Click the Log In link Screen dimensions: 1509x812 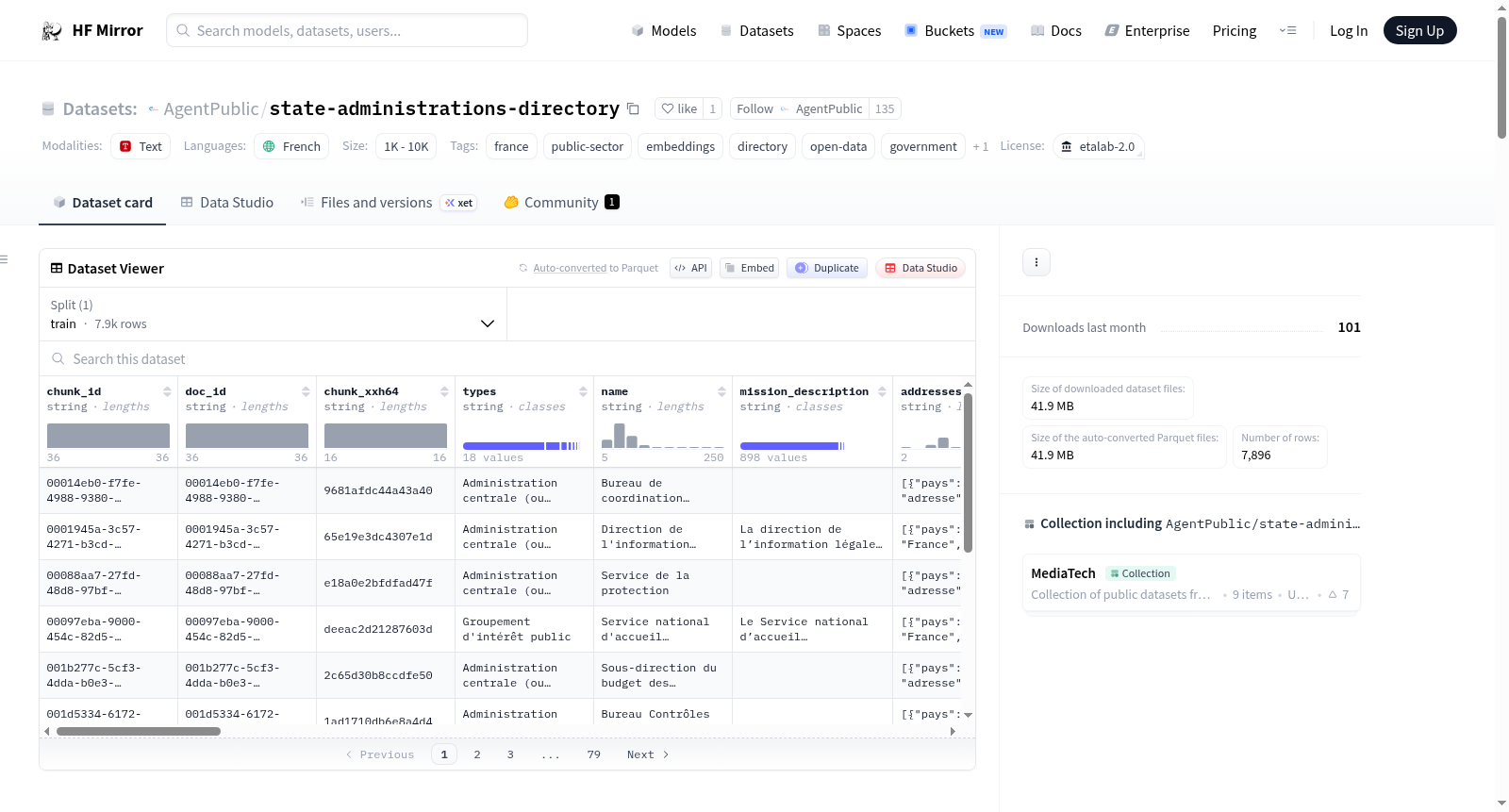pyautogui.click(x=1349, y=31)
